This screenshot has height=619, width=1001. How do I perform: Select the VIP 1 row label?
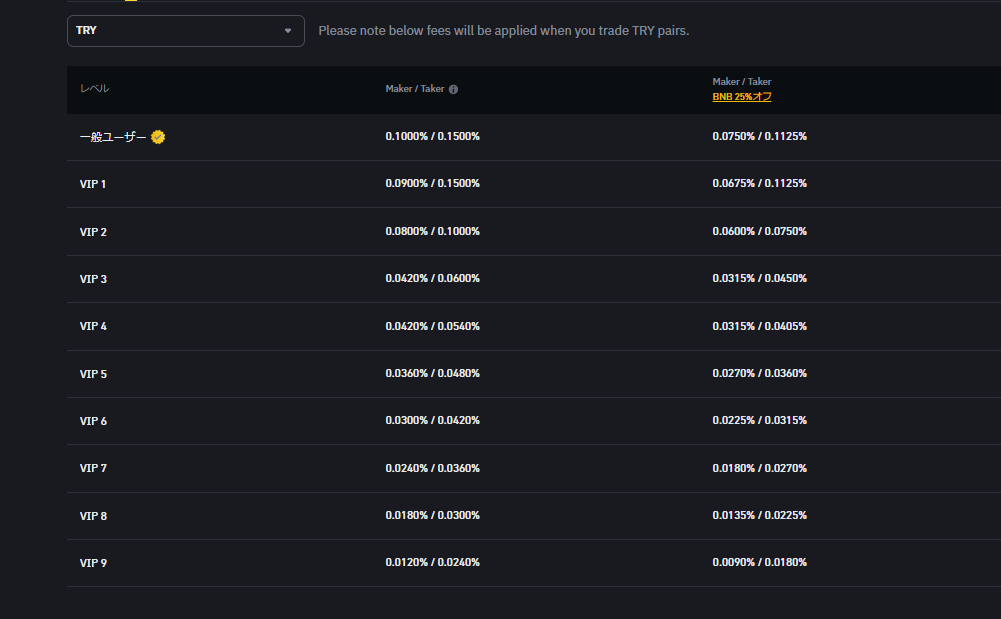93,184
